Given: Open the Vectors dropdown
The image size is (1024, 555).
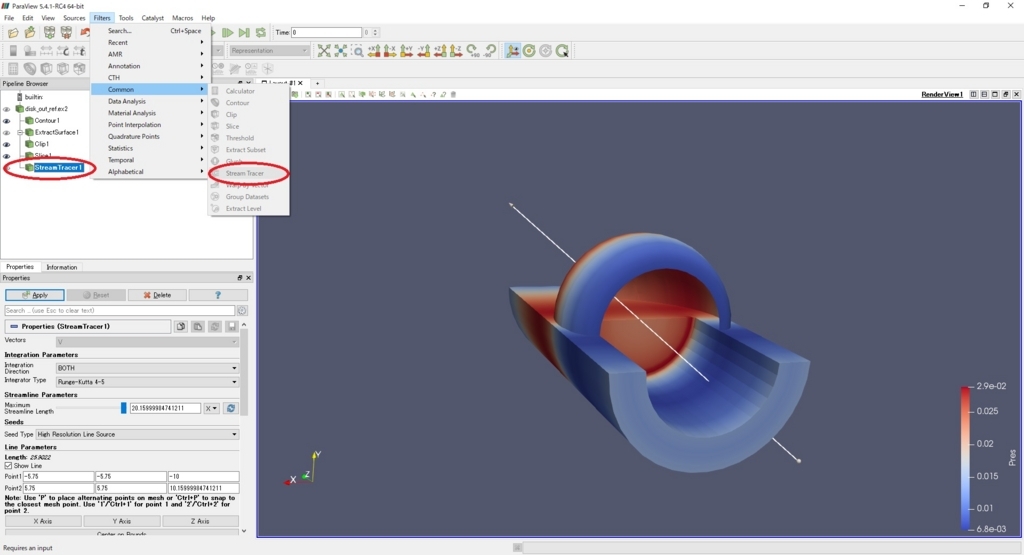Looking at the screenshot, I should [x=147, y=341].
